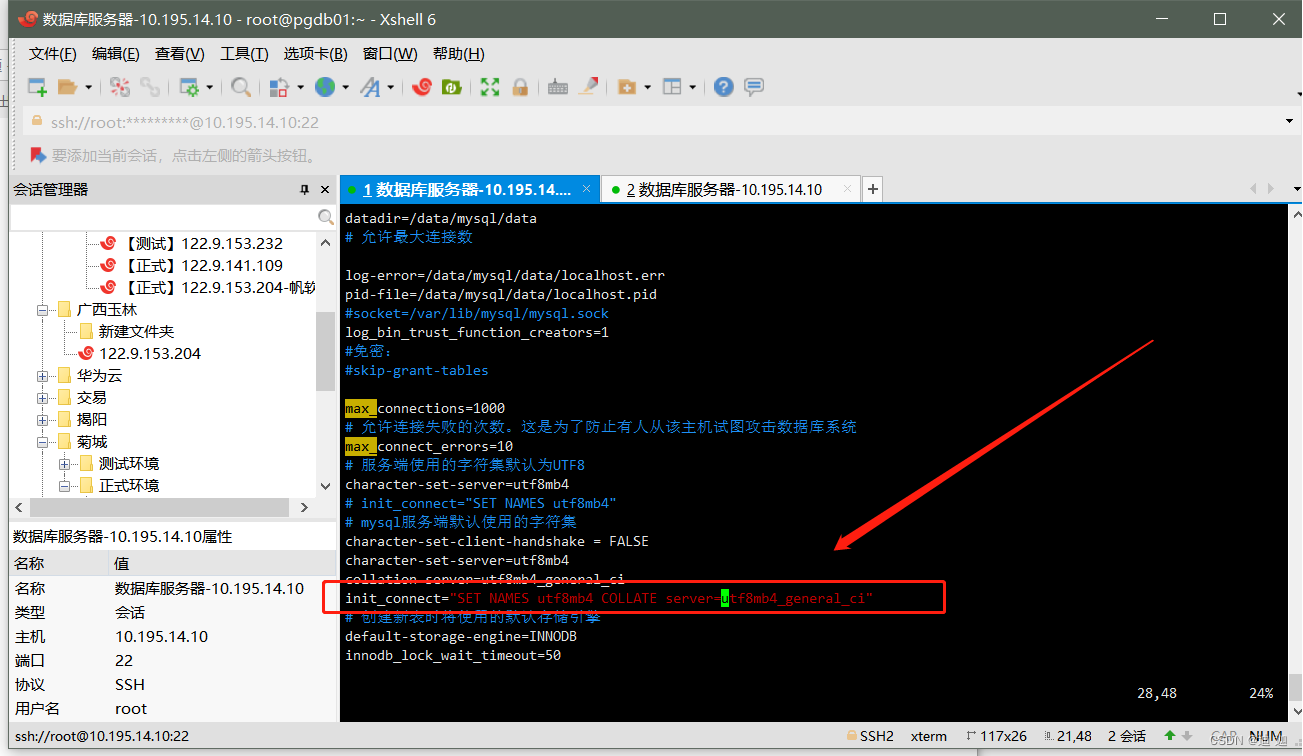Viewport: 1303px width, 756px height.
Task: Open a new session with the new session icon
Action: [38, 87]
